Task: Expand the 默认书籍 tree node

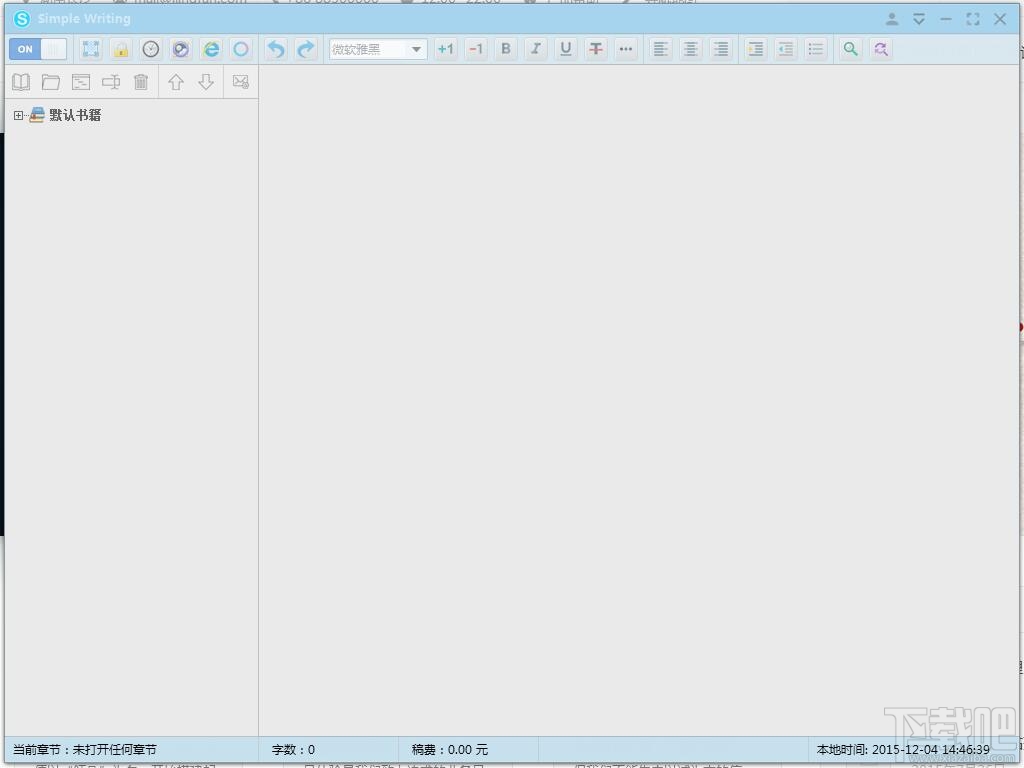Action: coord(18,116)
